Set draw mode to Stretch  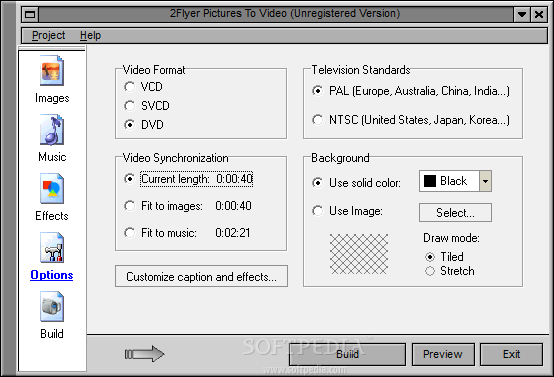[x=450, y=271]
